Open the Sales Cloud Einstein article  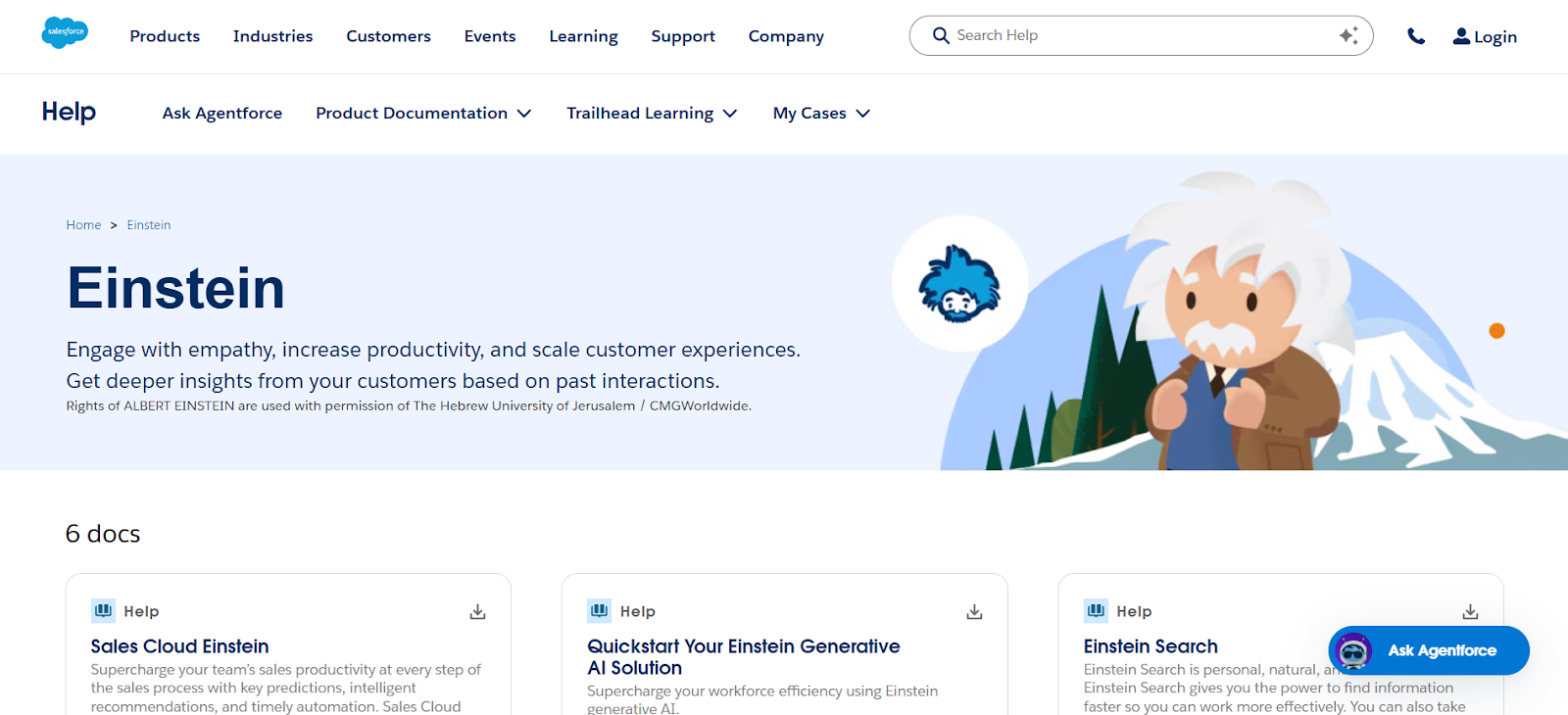(x=179, y=646)
